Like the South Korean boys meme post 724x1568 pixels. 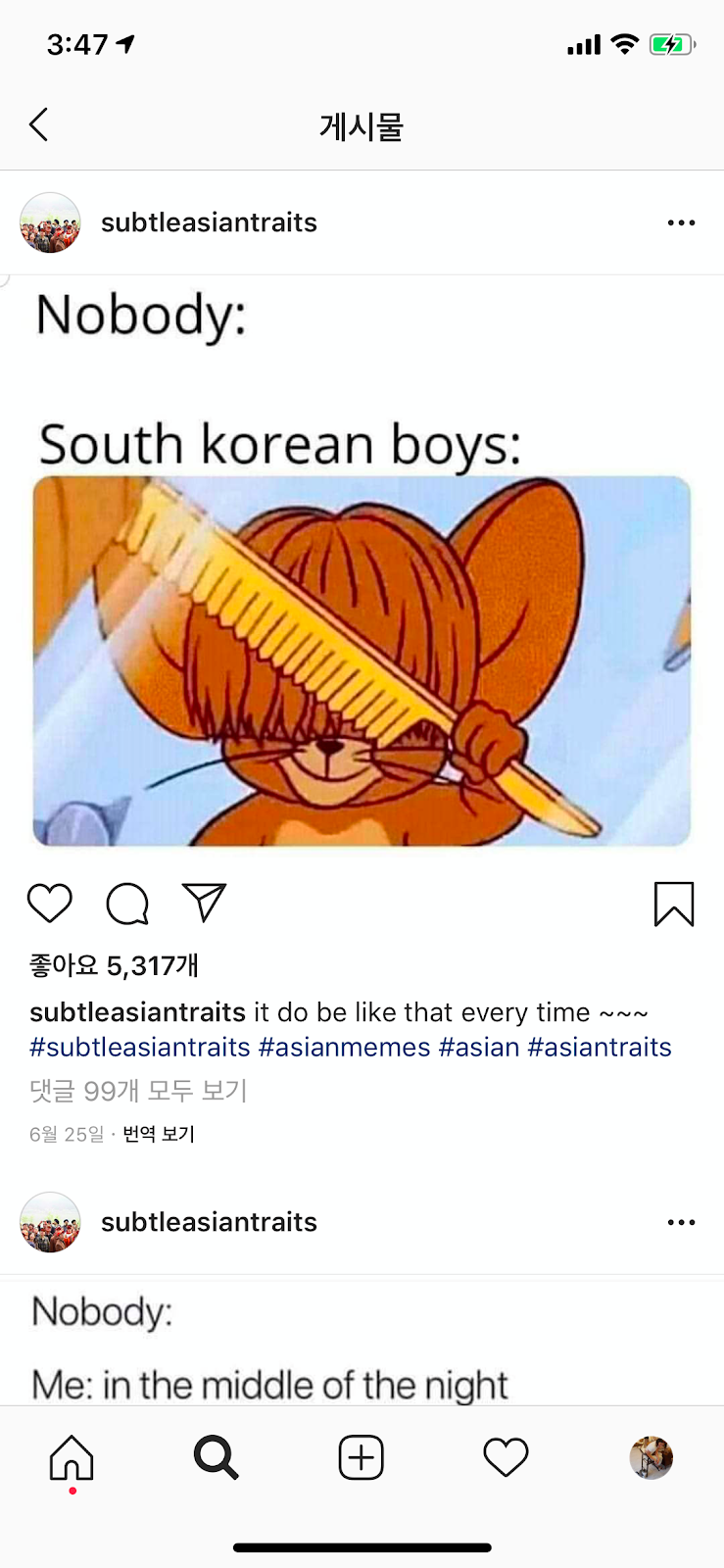(x=50, y=903)
